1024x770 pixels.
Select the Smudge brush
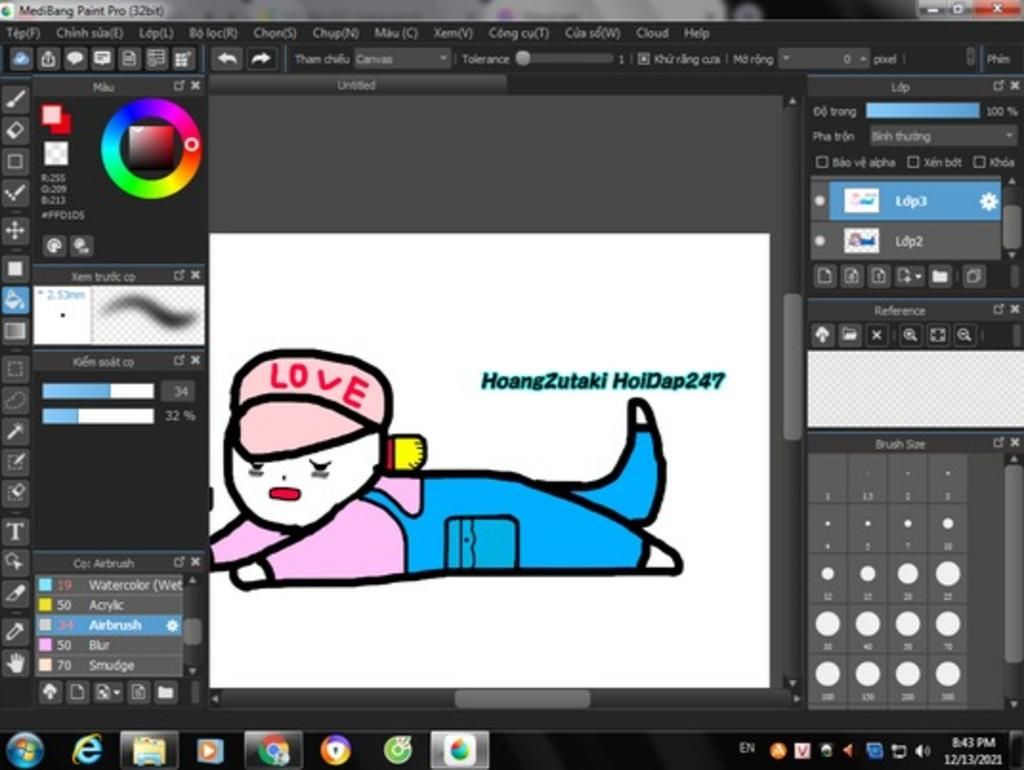pyautogui.click(x=109, y=666)
